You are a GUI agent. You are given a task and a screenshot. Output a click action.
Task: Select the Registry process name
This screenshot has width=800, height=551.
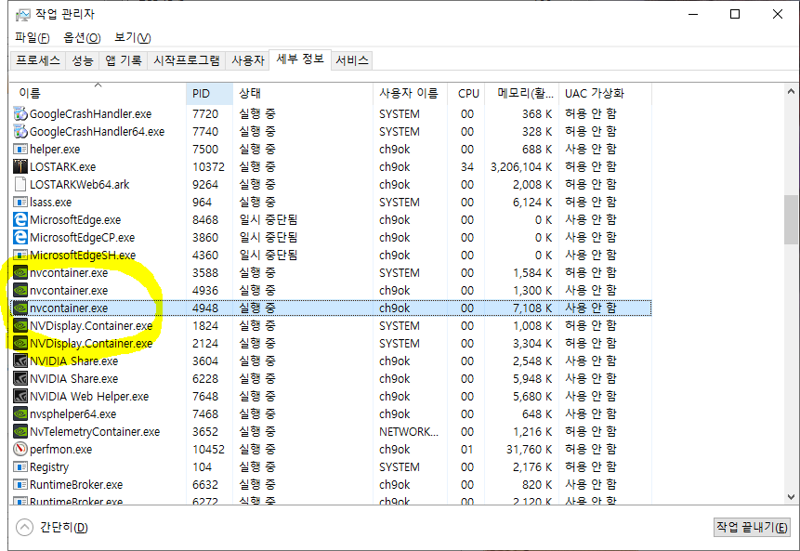pos(49,467)
